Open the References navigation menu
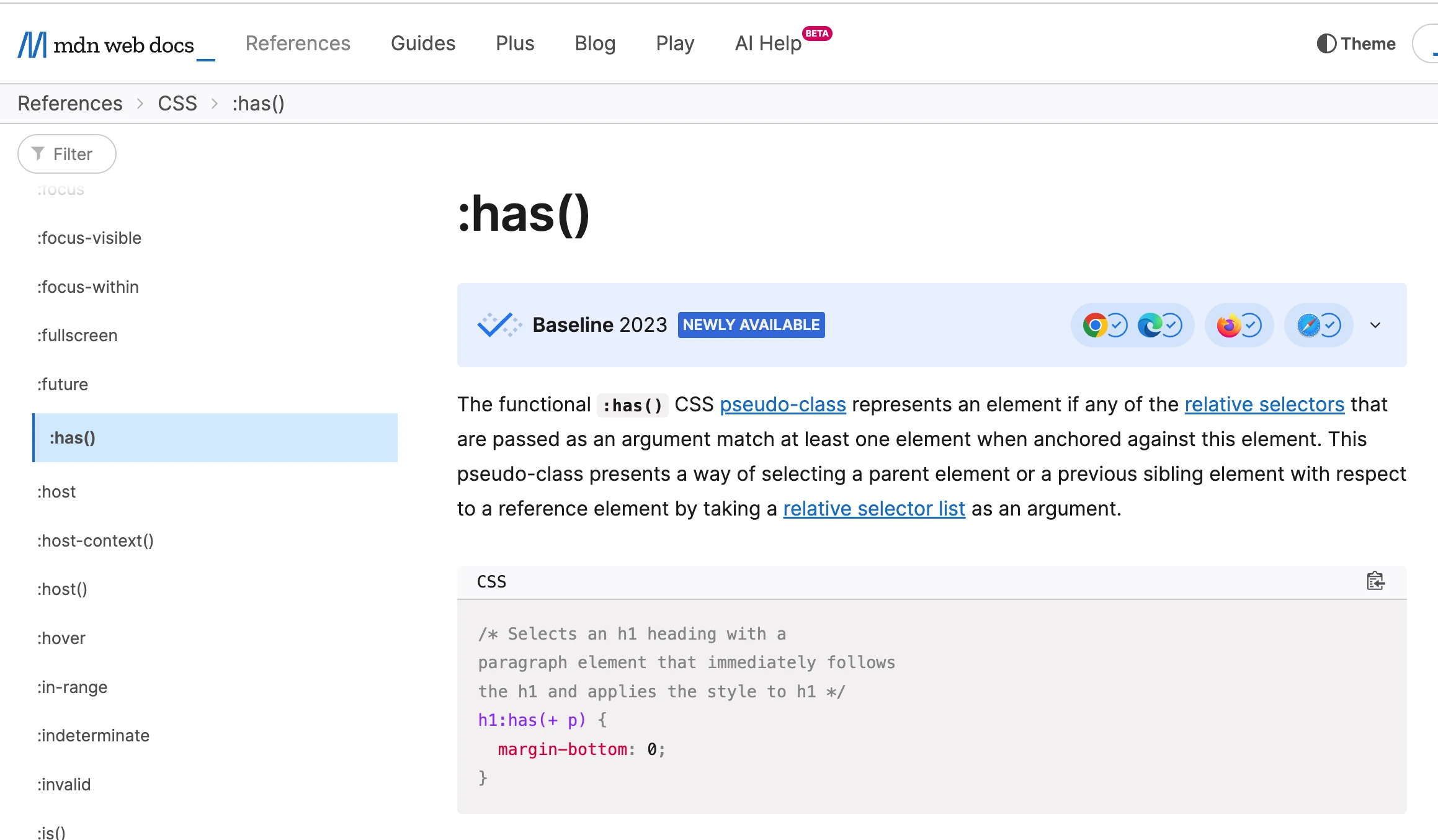This screenshot has width=1438, height=840. point(298,43)
